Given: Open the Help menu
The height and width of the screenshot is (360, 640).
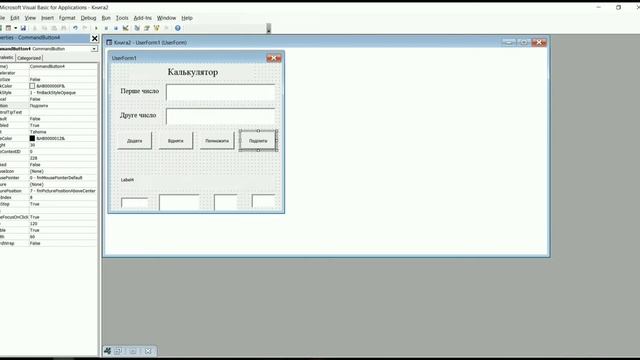Looking at the screenshot, I should [x=187, y=18].
